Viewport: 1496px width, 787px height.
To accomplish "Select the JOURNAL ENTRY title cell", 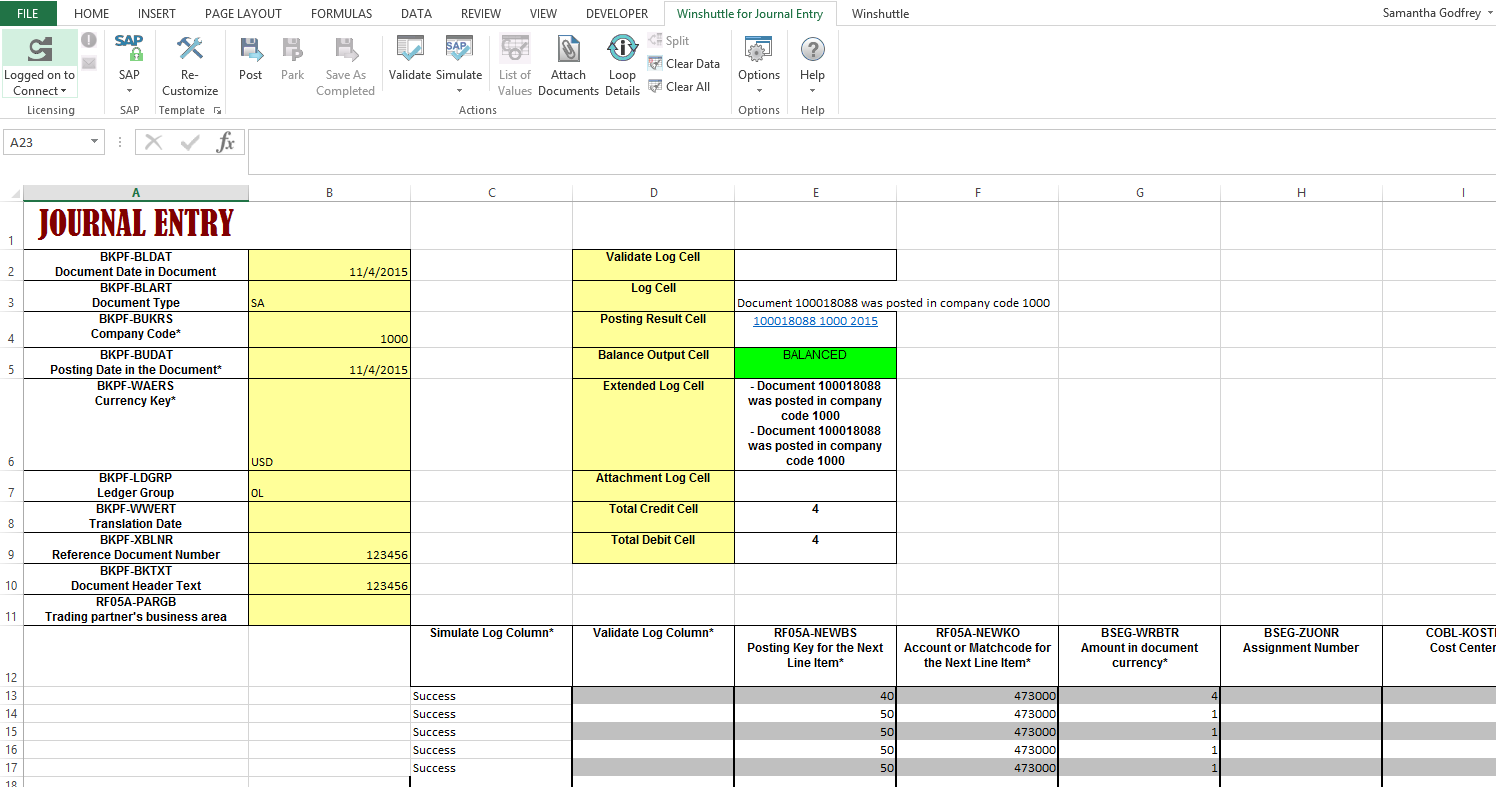I will [x=136, y=224].
